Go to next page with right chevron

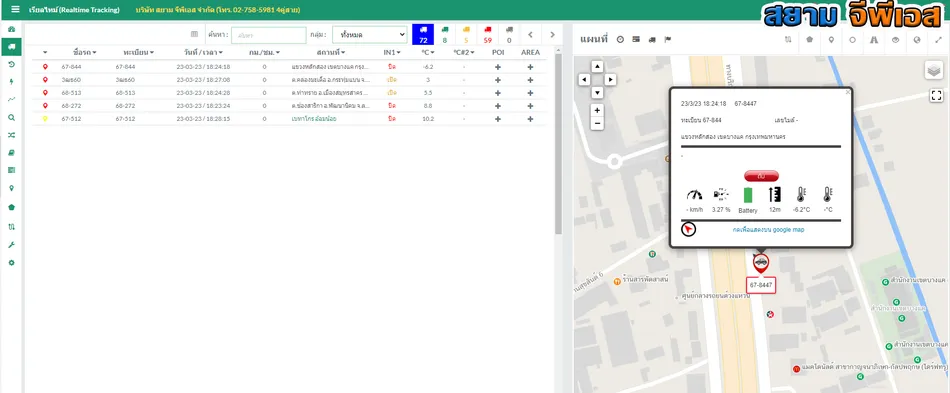click(552, 35)
